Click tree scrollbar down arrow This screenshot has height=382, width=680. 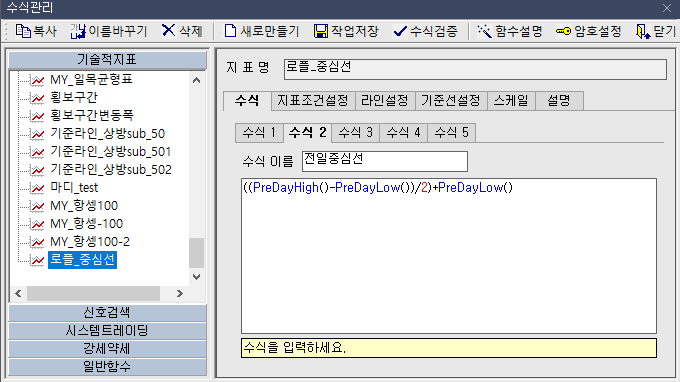(196, 277)
